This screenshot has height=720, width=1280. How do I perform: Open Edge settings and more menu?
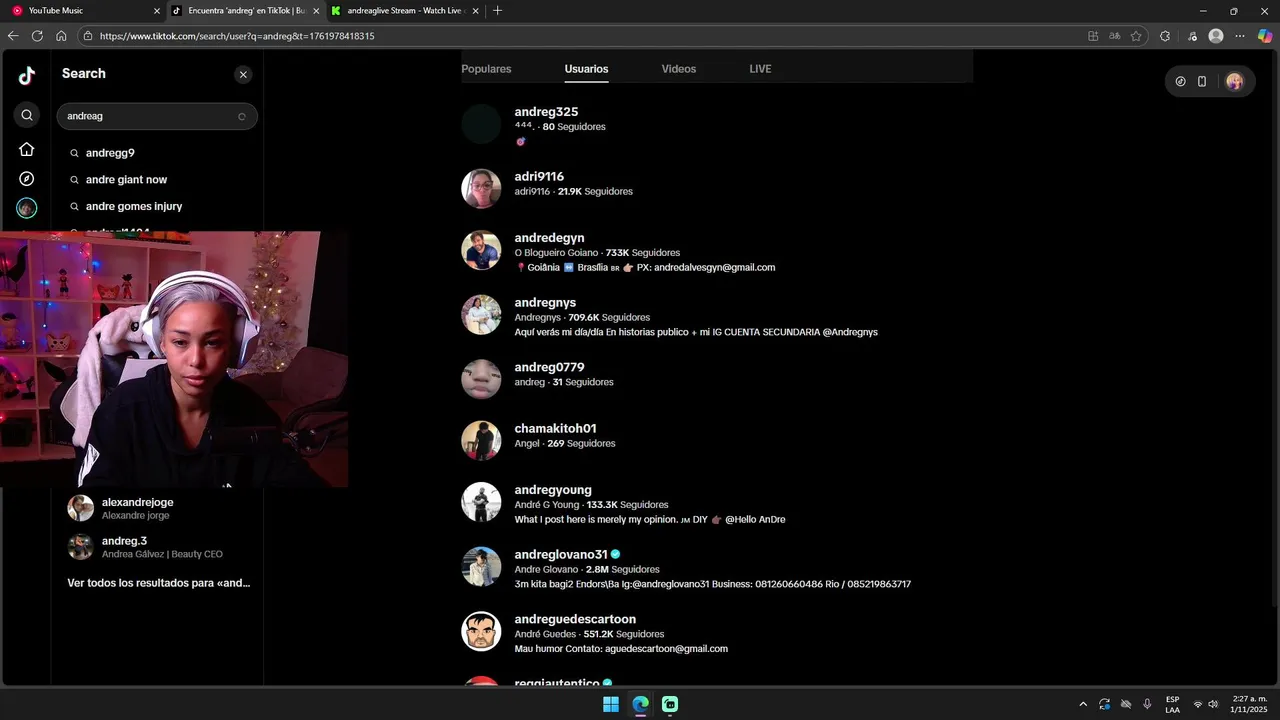[1240, 36]
